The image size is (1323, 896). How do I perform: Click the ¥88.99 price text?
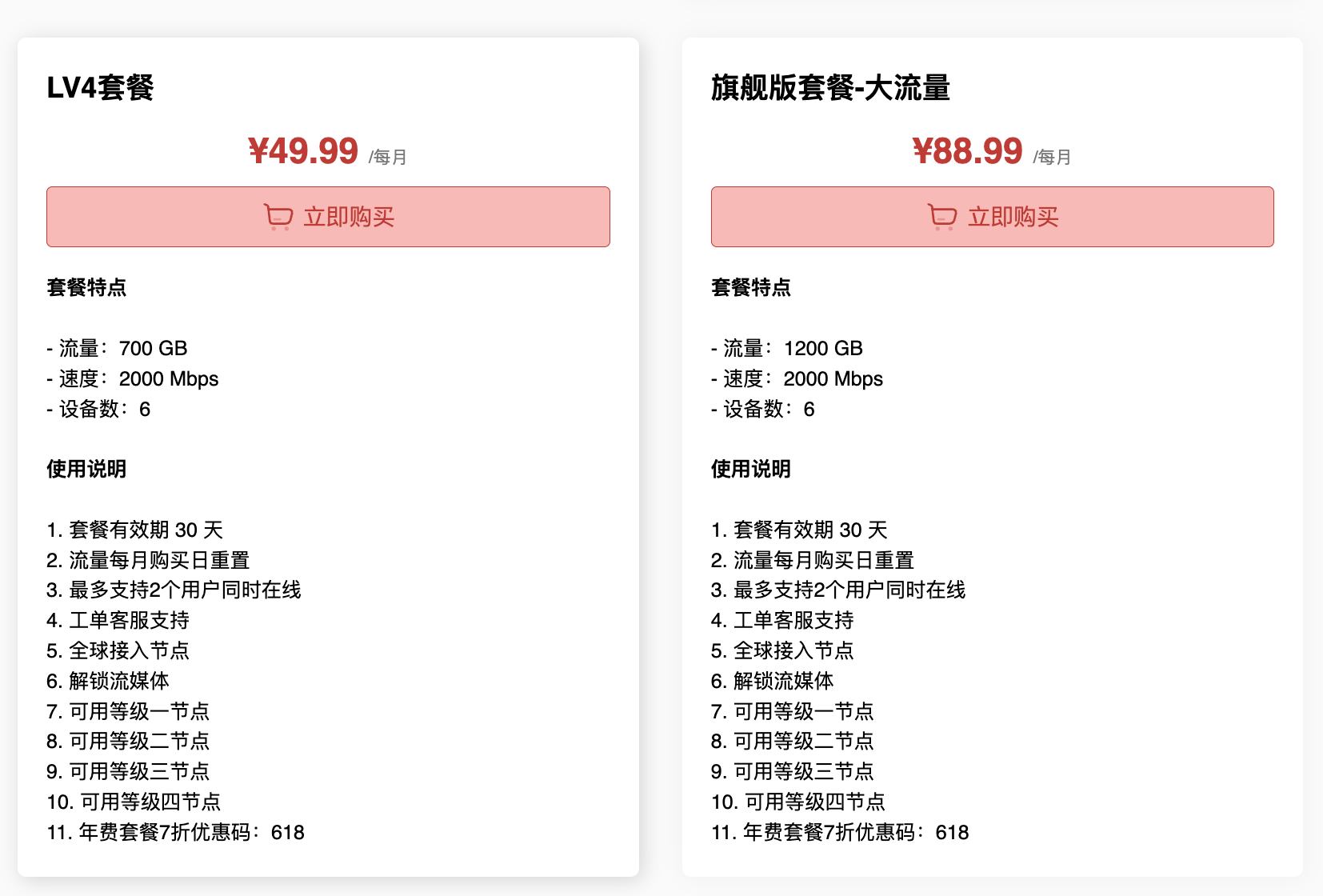tap(968, 151)
